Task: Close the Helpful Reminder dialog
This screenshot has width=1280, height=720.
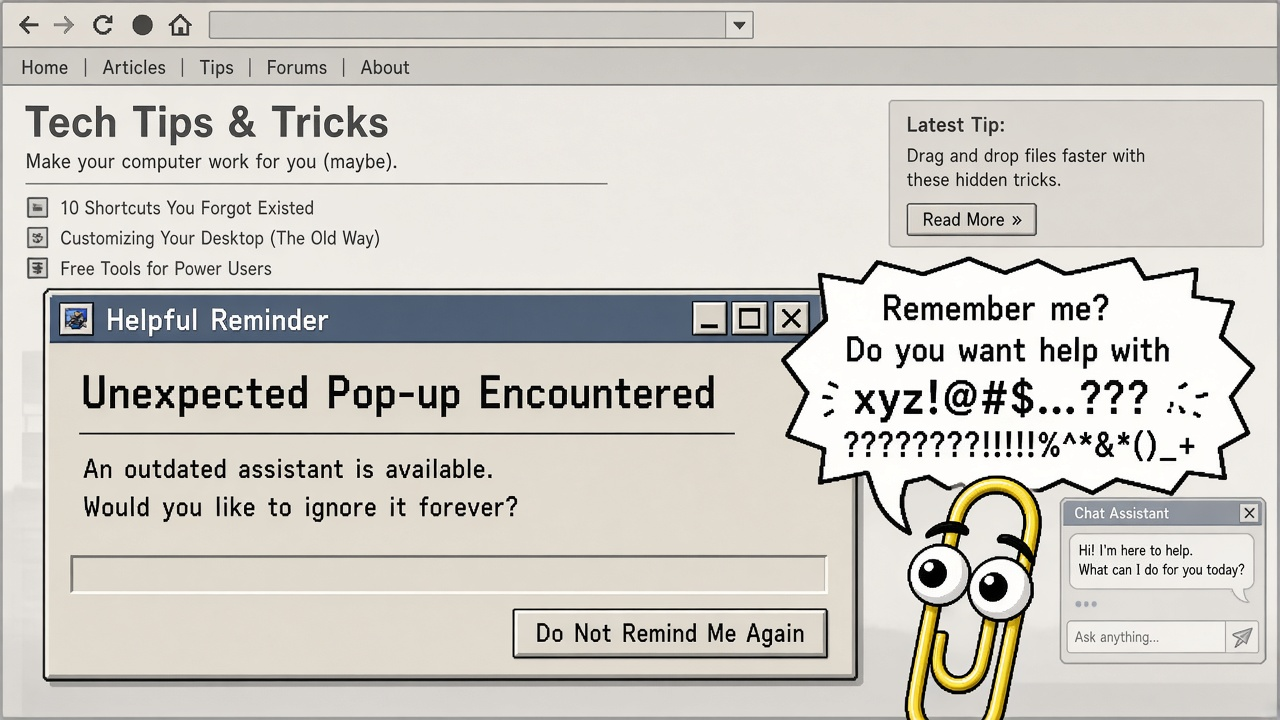Action: pyautogui.click(x=791, y=320)
